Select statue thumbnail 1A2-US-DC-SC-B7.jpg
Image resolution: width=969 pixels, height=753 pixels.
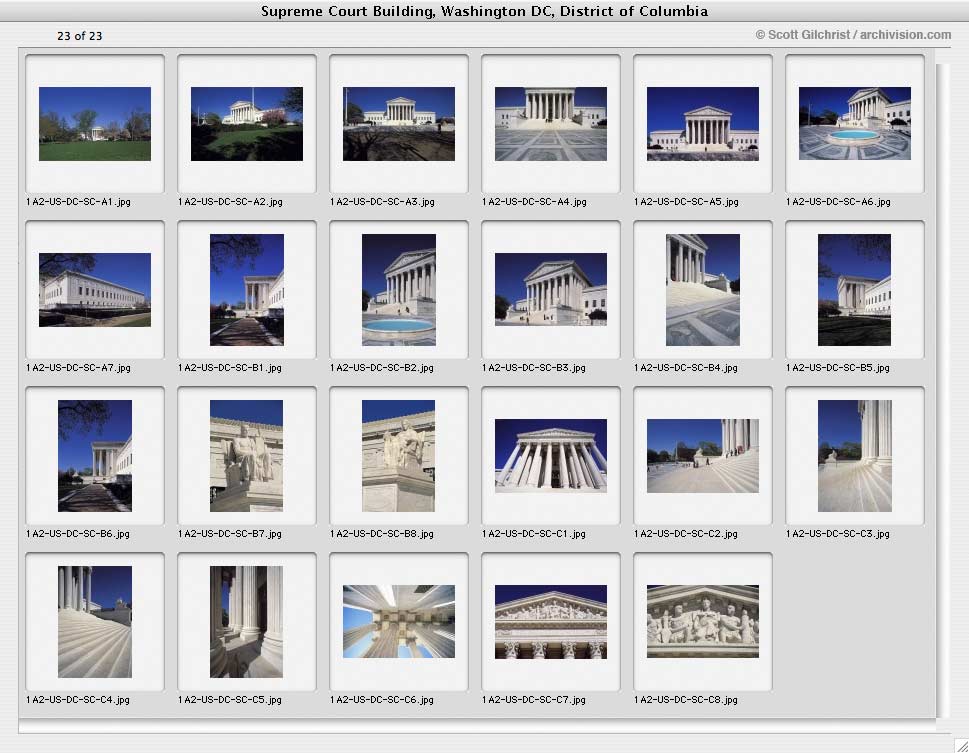(x=247, y=456)
